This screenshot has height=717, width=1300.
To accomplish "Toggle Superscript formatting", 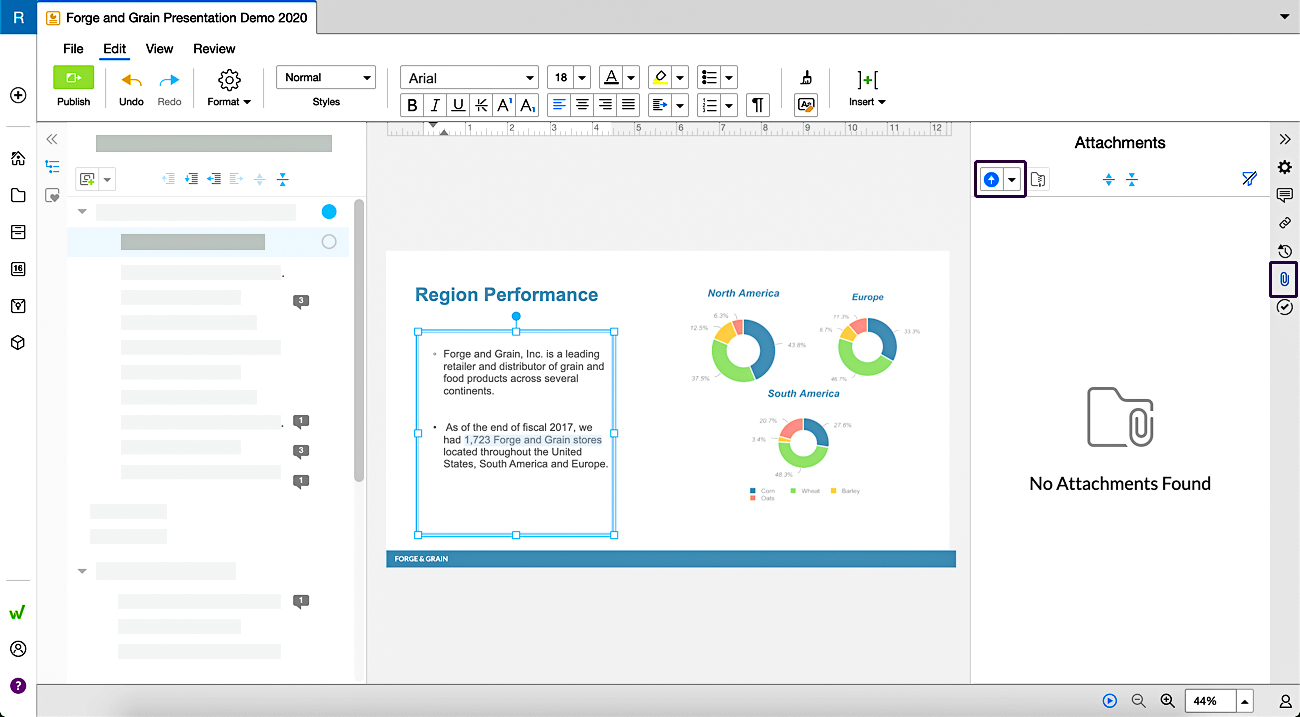I will pyautogui.click(x=504, y=105).
